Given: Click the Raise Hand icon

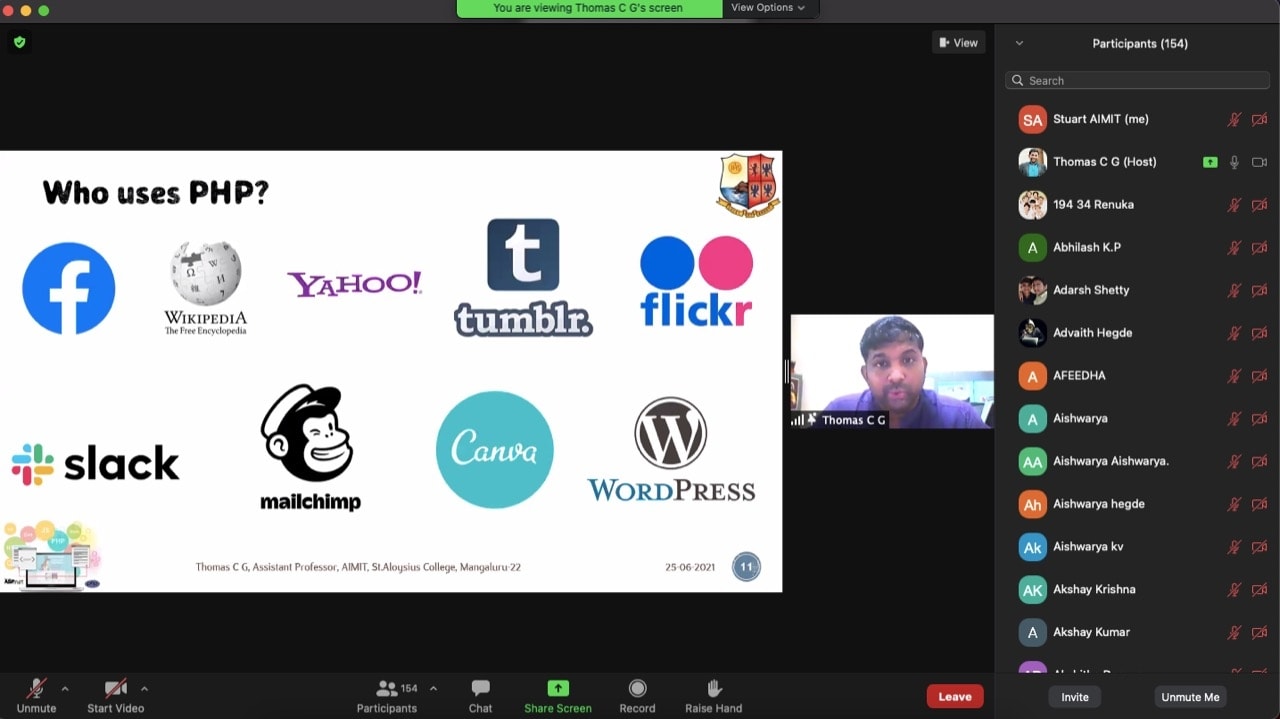Looking at the screenshot, I should coord(714,688).
